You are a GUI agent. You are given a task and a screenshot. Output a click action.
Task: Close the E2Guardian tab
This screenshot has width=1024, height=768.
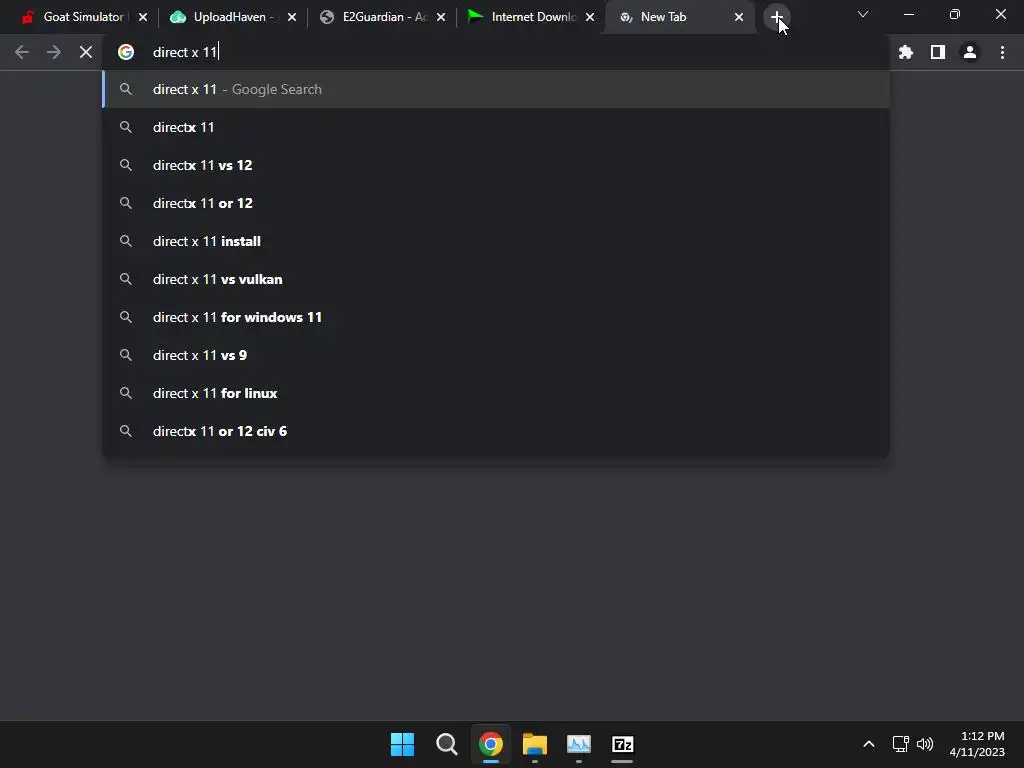click(x=441, y=18)
